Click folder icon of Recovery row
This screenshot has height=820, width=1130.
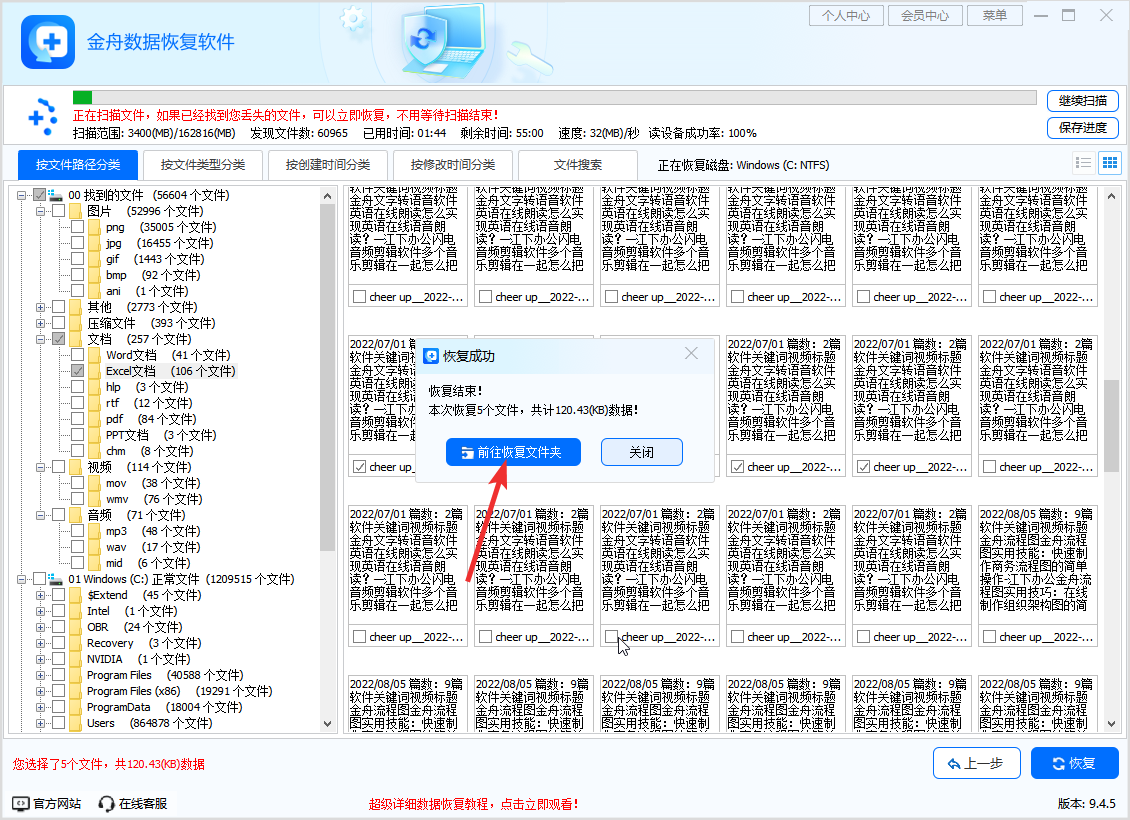pyautogui.click(x=76, y=643)
